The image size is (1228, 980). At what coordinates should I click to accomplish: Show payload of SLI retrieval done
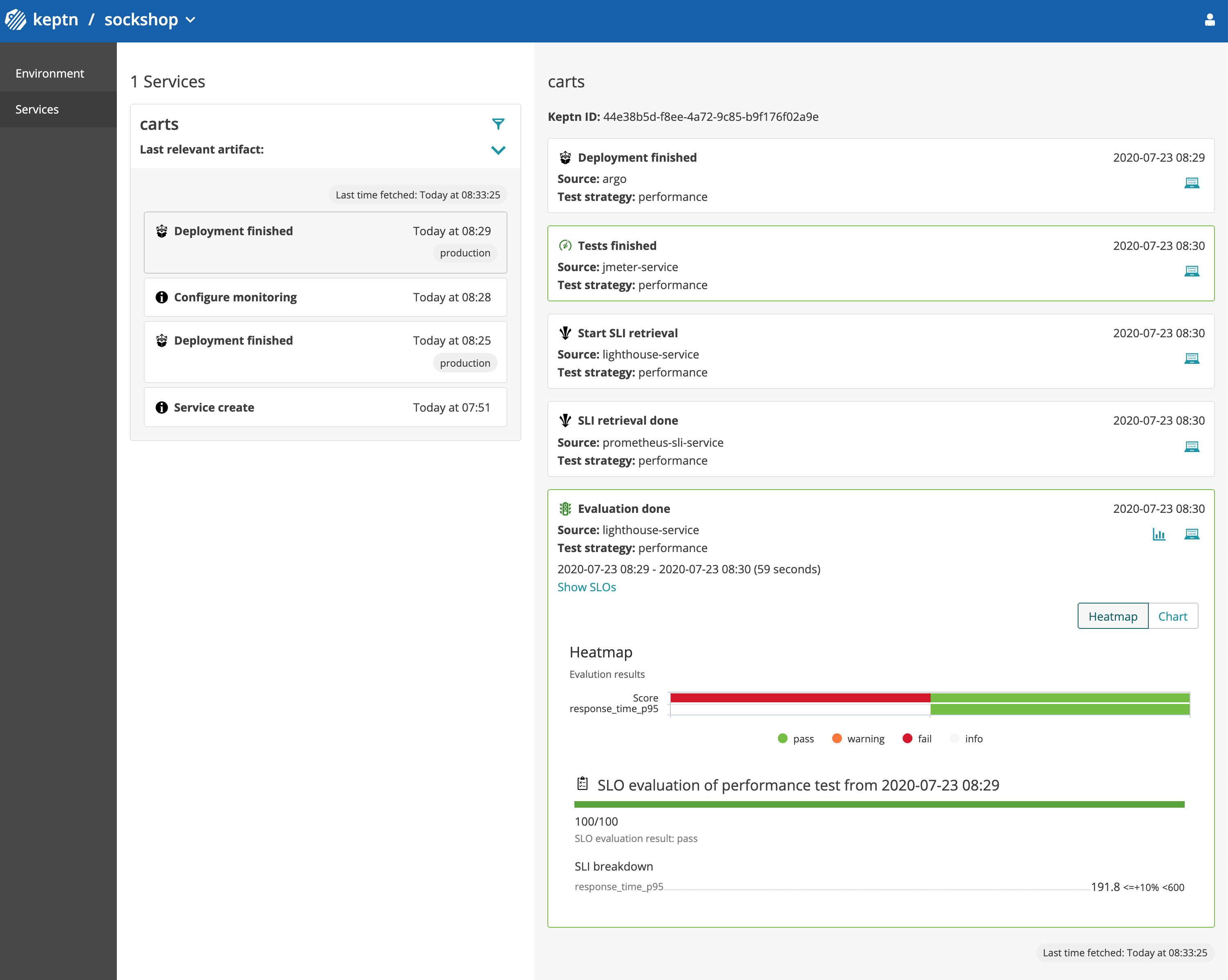click(1192, 446)
